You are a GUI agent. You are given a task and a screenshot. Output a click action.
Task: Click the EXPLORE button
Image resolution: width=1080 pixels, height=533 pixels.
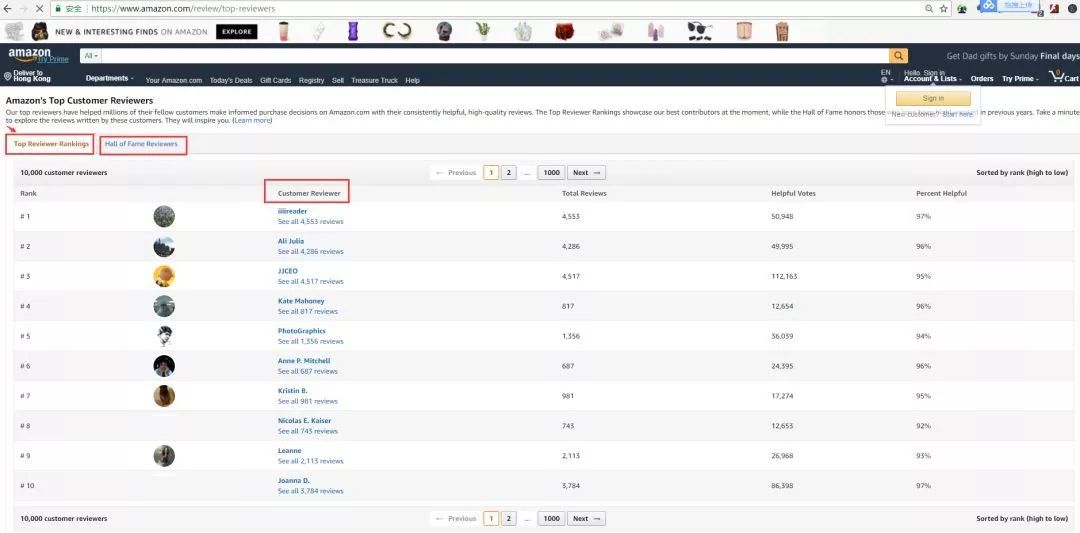tap(236, 32)
